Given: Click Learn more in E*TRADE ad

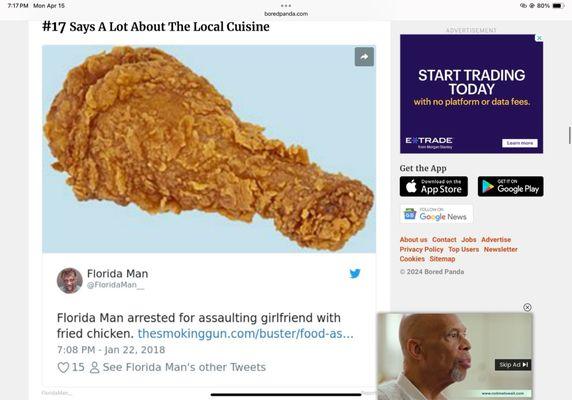Looking at the screenshot, I should [x=519, y=143].
